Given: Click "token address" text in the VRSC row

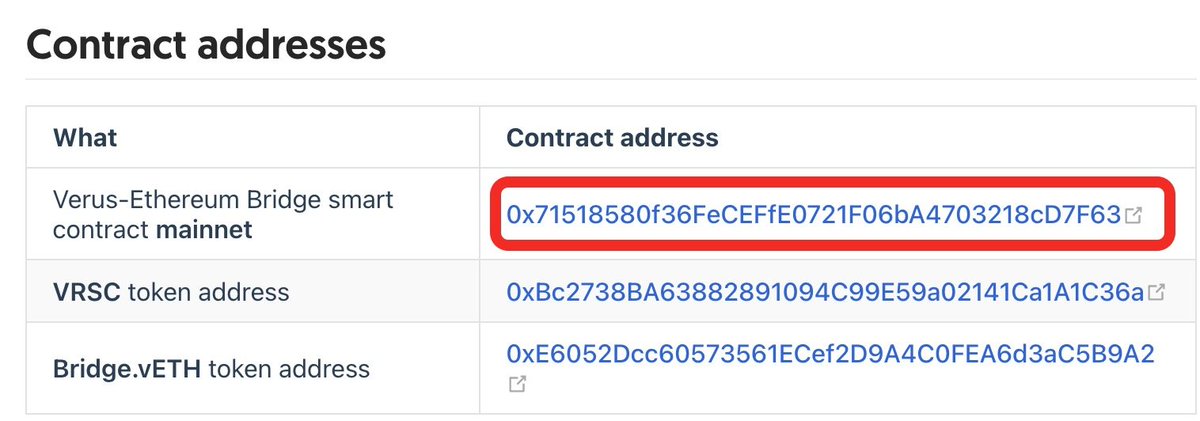Looking at the screenshot, I should (209, 292).
